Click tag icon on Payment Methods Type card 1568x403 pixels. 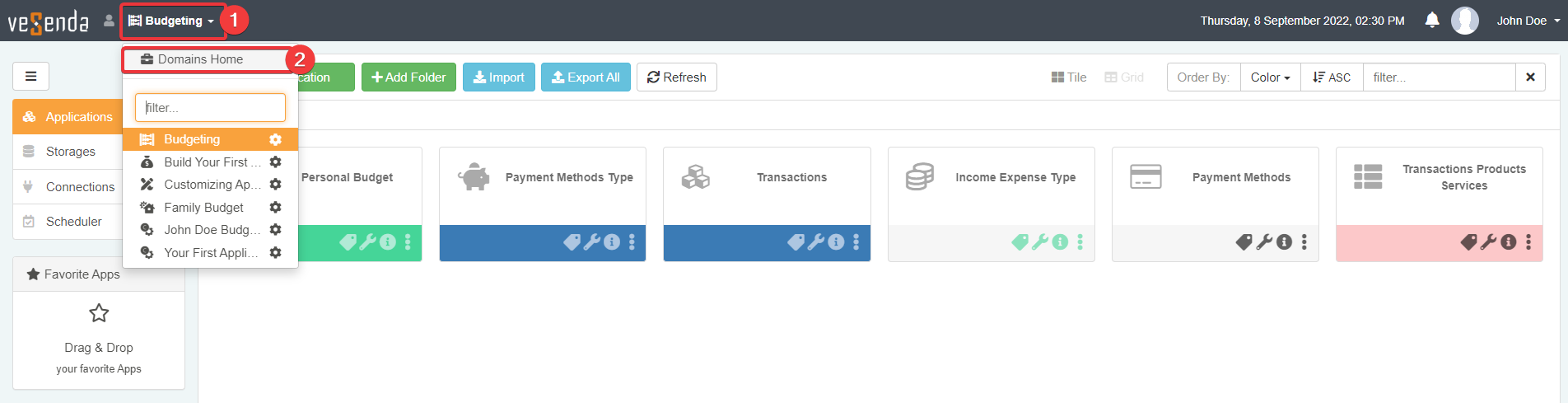point(572,241)
